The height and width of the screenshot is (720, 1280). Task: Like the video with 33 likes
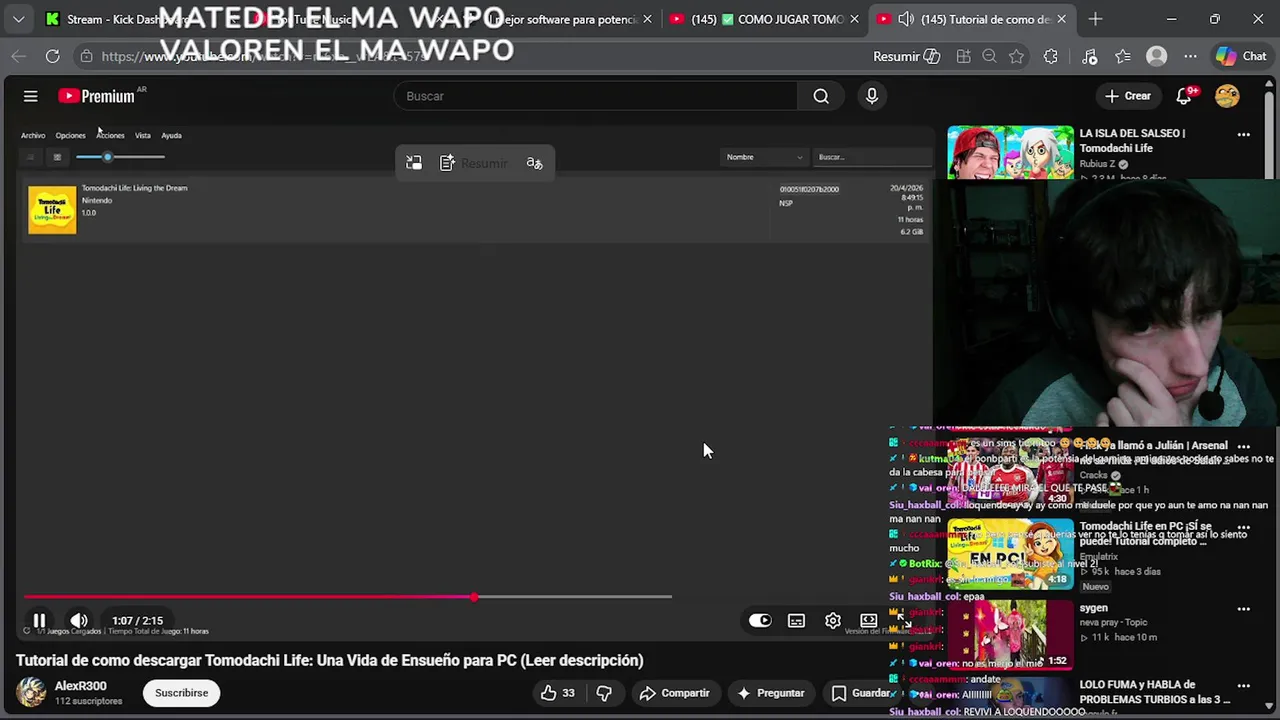point(558,693)
